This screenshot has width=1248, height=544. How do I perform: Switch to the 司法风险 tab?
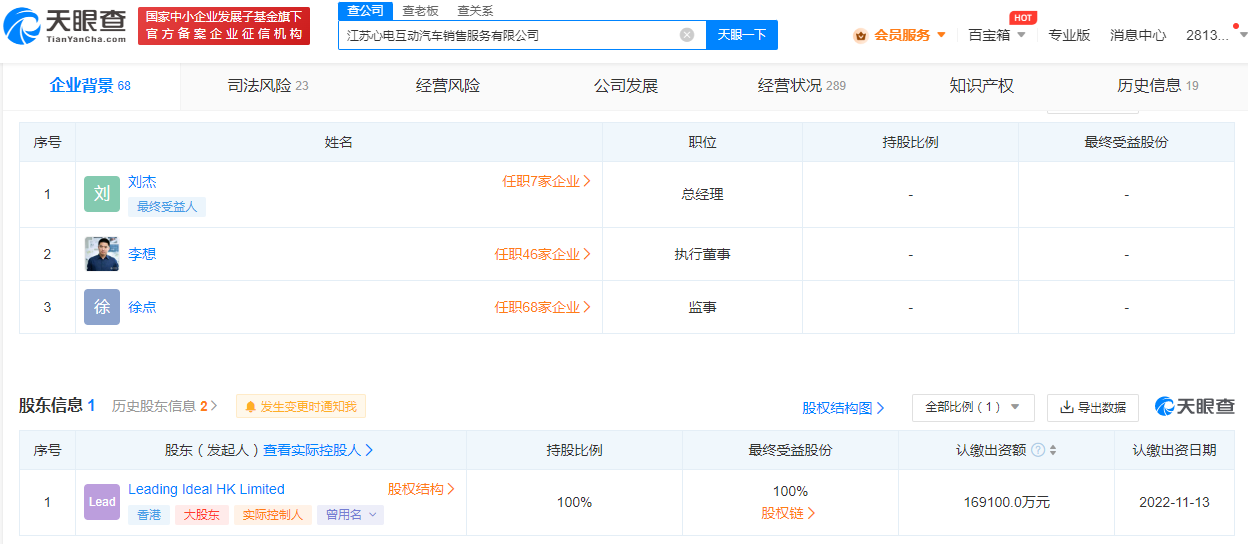tap(268, 86)
